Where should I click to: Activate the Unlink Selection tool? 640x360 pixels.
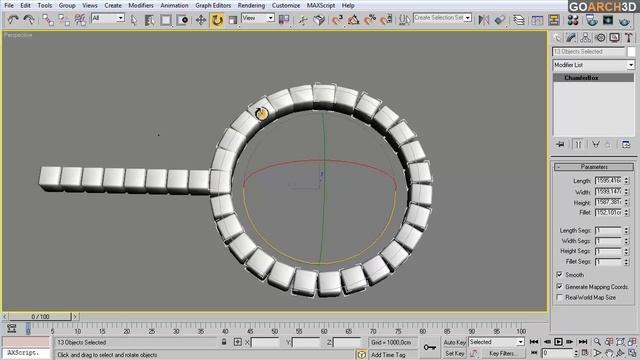point(64,20)
